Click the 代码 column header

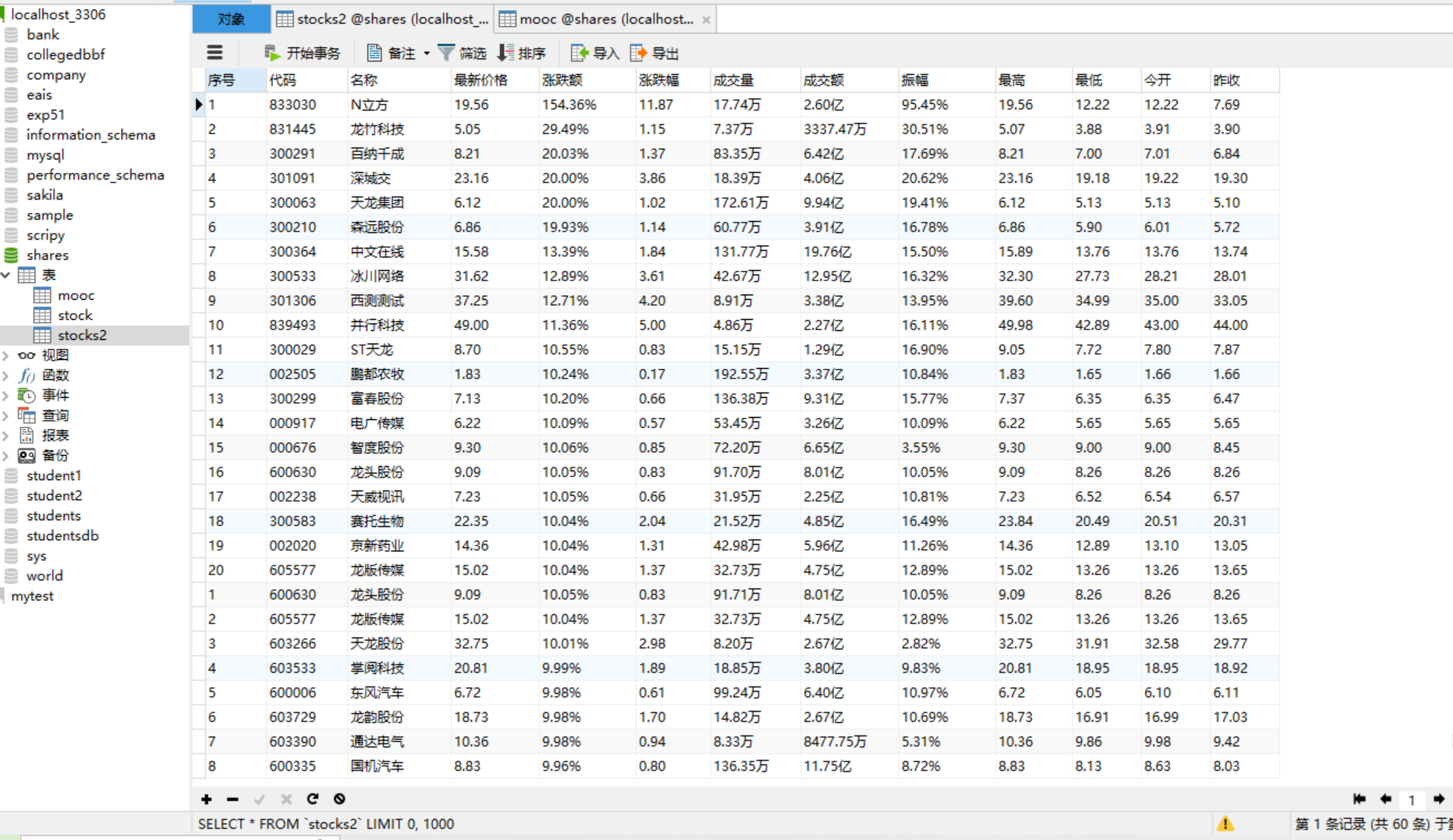pyautogui.click(x=306, y=80)
